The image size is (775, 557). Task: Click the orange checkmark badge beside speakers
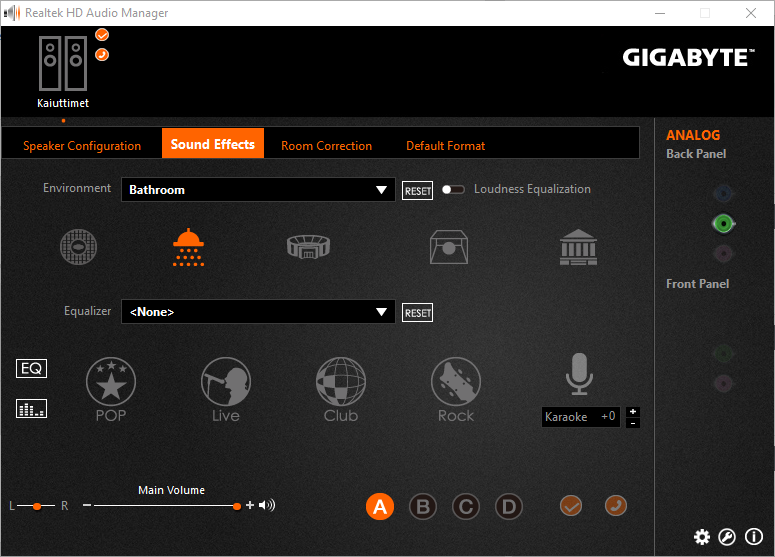click(x=102, y=35)
